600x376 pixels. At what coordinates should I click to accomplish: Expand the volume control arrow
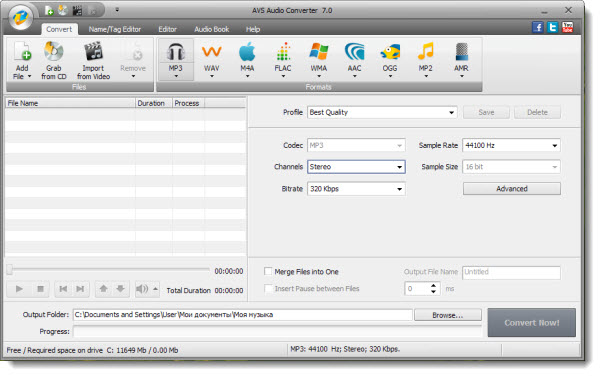click(155, 289)
